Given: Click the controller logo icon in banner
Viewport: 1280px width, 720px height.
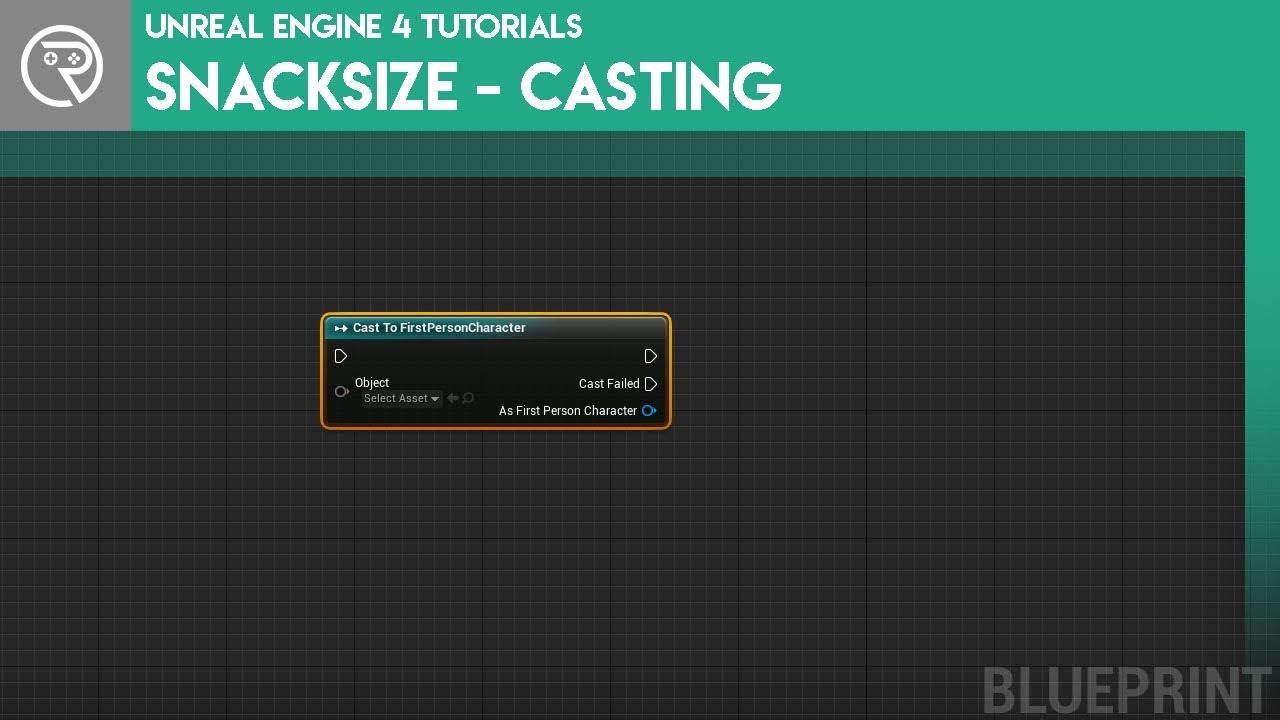Looking at the screenshot, I should [62, 65].
